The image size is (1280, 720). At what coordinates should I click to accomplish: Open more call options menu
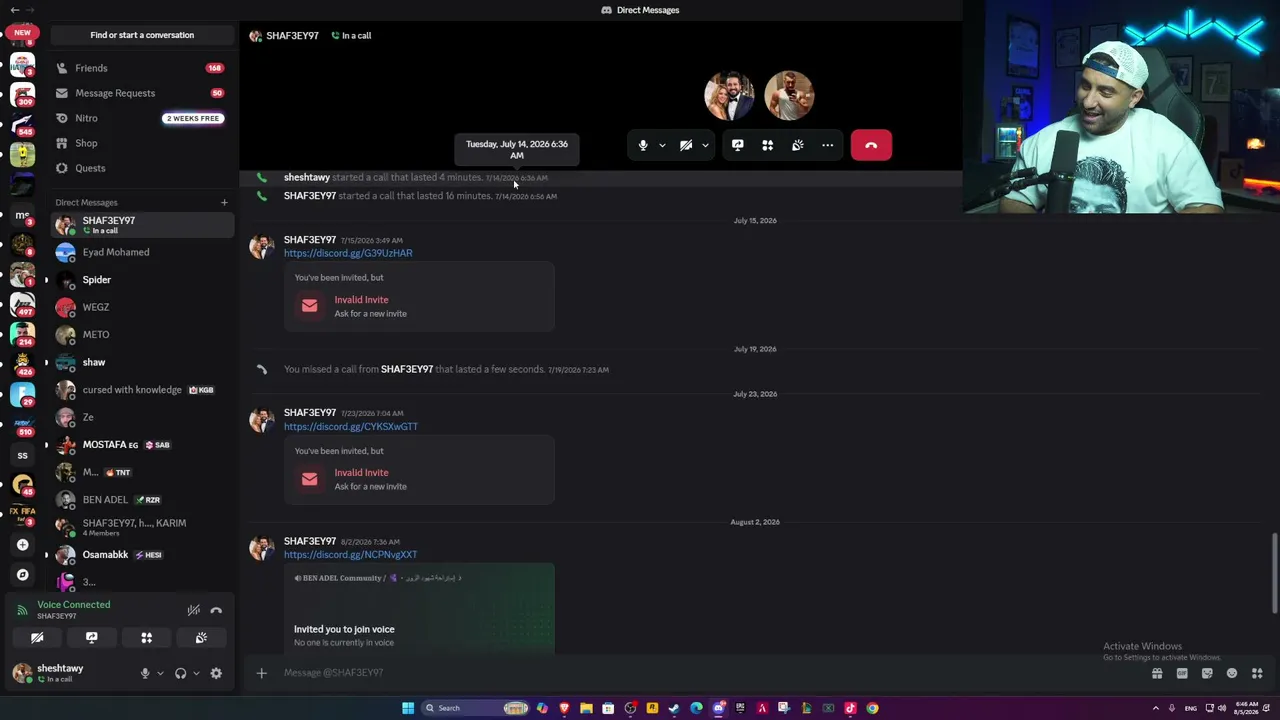pyautogui.click(x=828, y=145)
